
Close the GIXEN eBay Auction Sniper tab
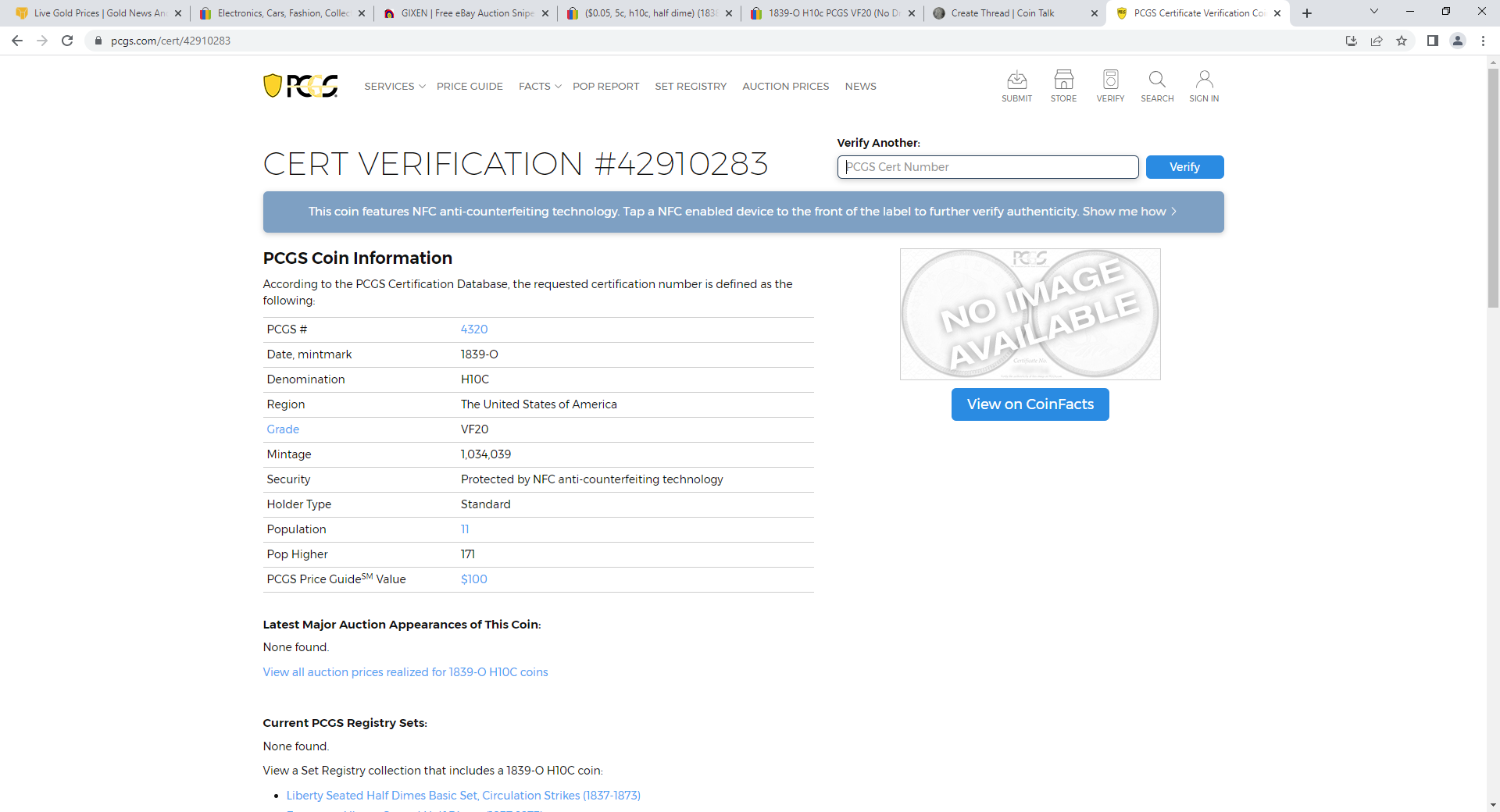coord(545,13)
